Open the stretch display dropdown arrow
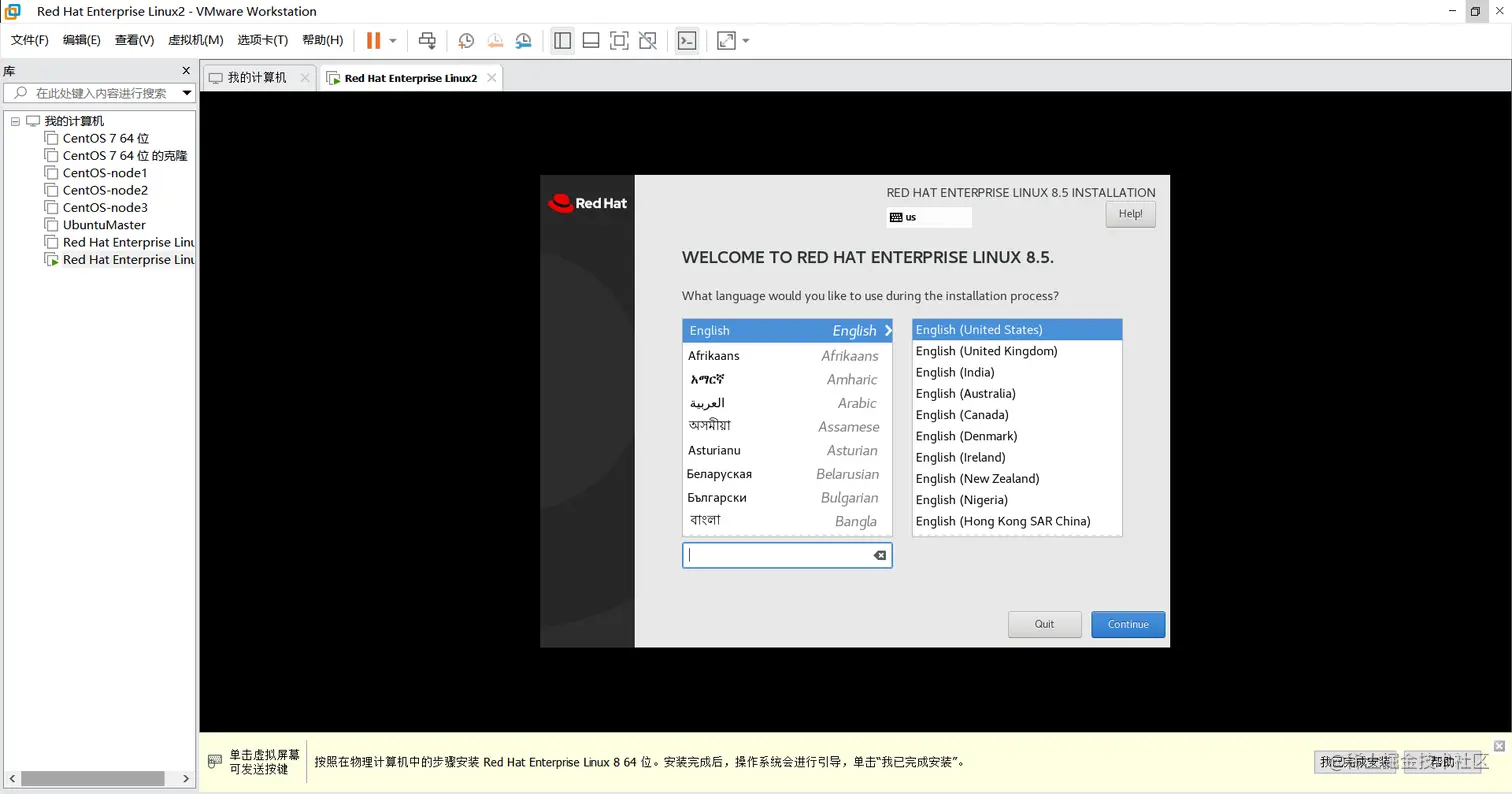This screenshot has height=794, width=1512. coord(746,41)
